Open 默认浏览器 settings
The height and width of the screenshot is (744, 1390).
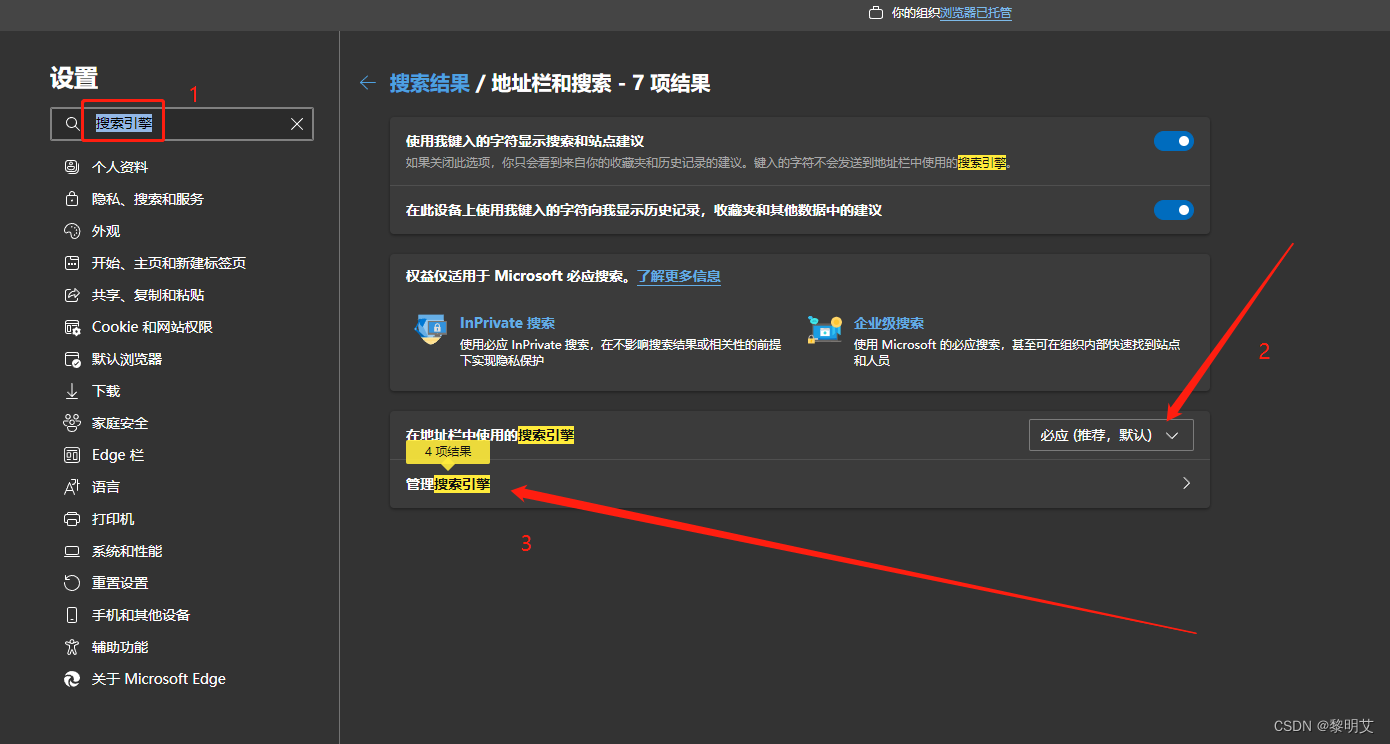[127, 359]
